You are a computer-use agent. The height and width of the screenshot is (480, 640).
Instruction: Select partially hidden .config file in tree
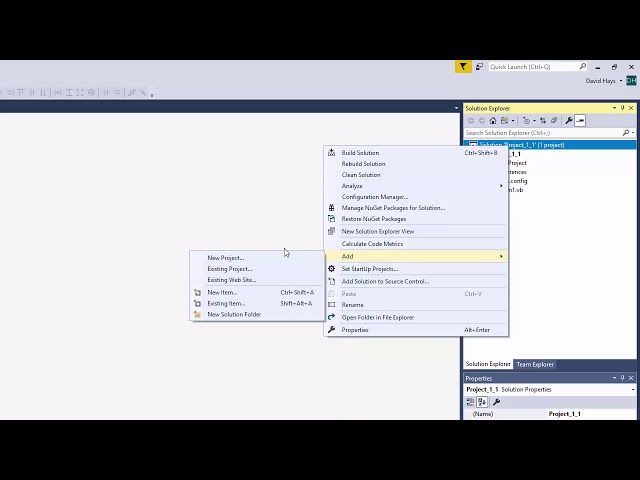point(518,181)
